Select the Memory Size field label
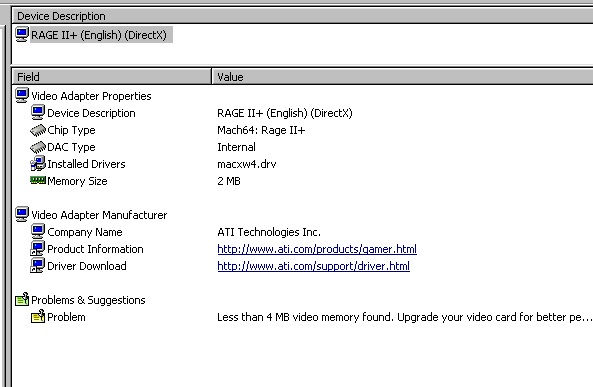 (77, 181)
